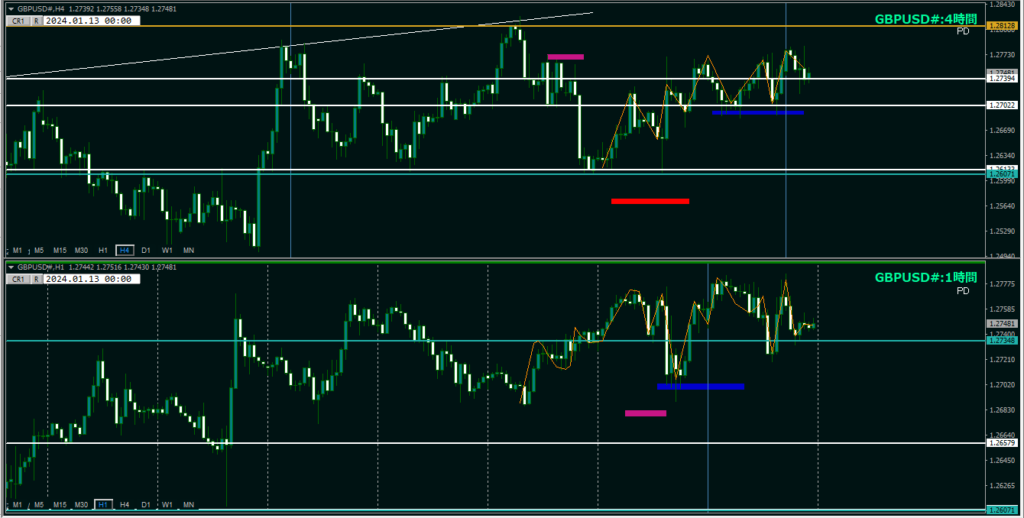
Task: Click the 1.27394 price label on the H4 axis
Action: coord(1002,78)
